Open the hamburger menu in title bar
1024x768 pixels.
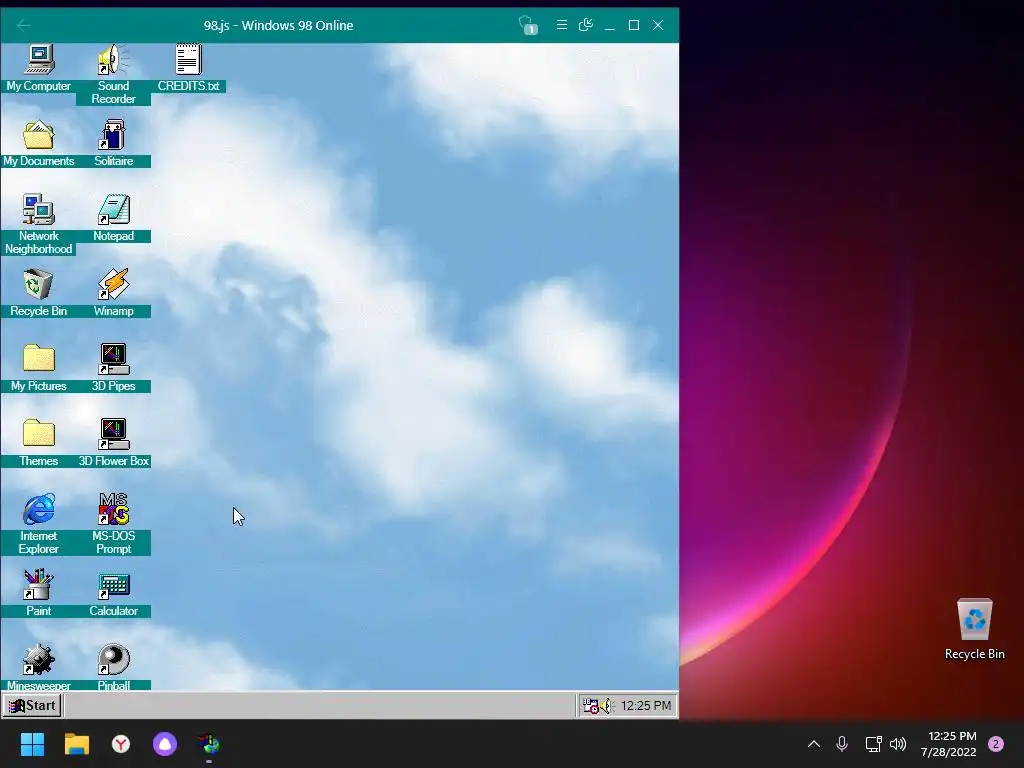pyautogui.click(x=562, y=25)
